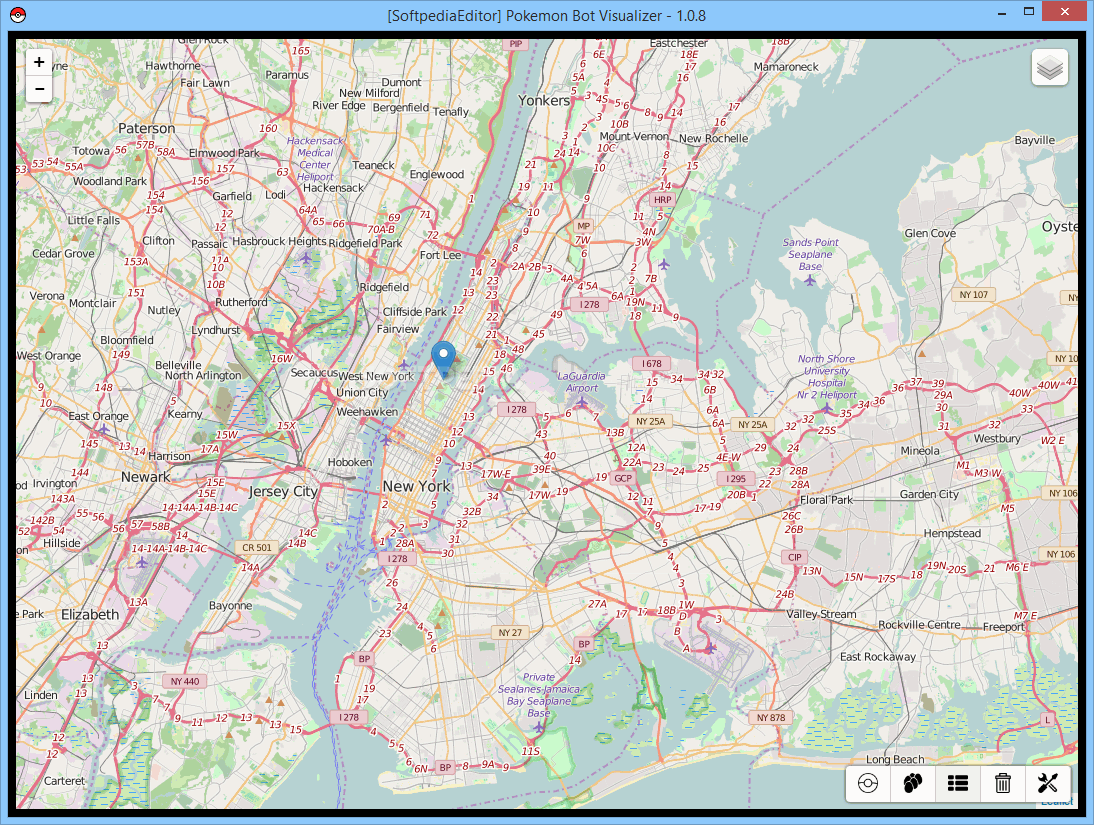Click the 'Yonkers' map label
This screenshot has height=825, width=1094.
(544, 101)
